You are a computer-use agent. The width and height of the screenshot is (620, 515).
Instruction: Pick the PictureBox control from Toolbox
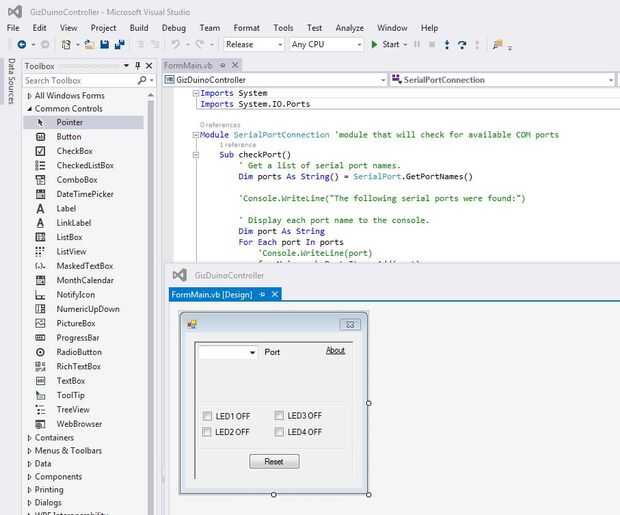tap(76, 324)
